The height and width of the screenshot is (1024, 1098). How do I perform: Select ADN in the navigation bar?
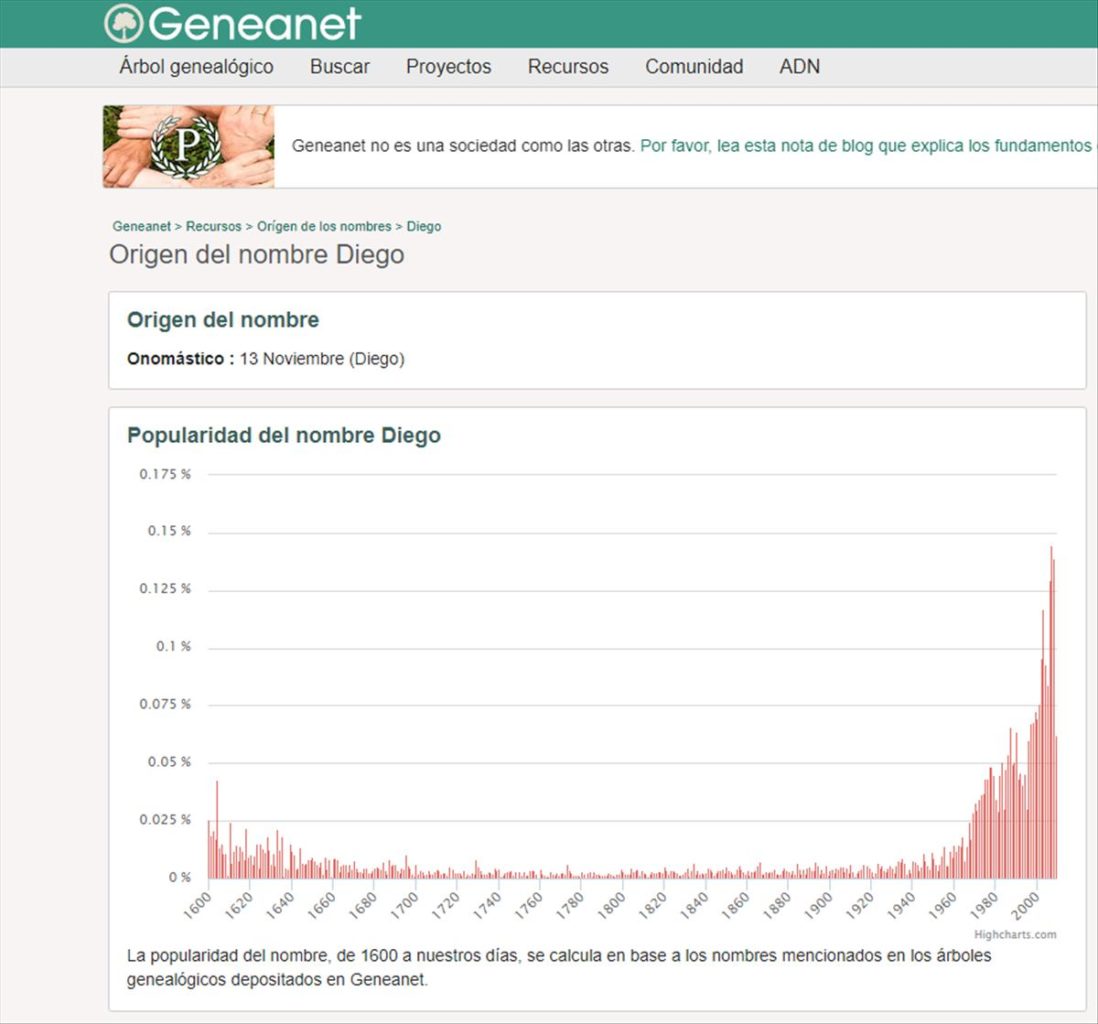point(799,67)
